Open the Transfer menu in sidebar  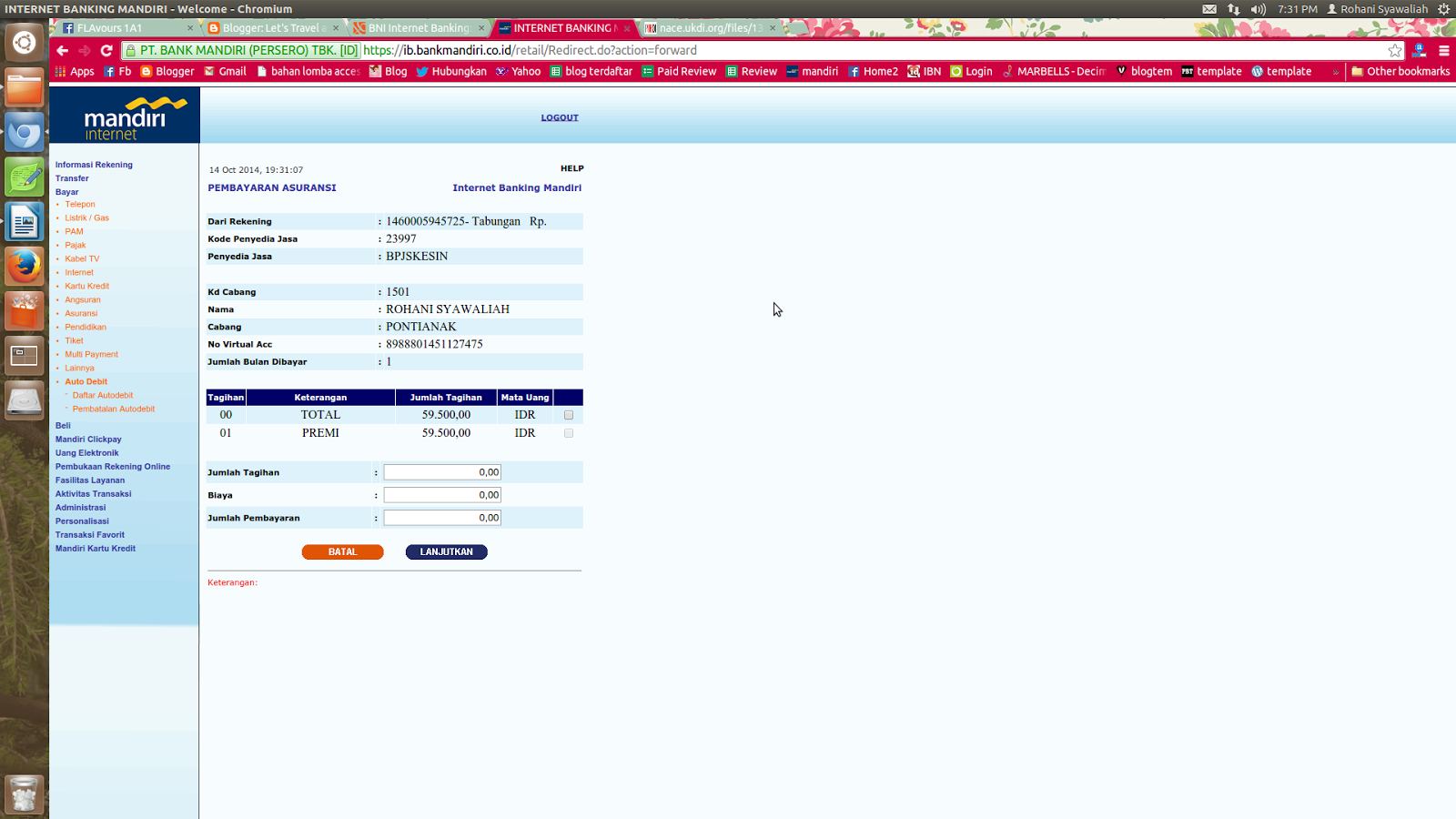(x=72, y=178)
